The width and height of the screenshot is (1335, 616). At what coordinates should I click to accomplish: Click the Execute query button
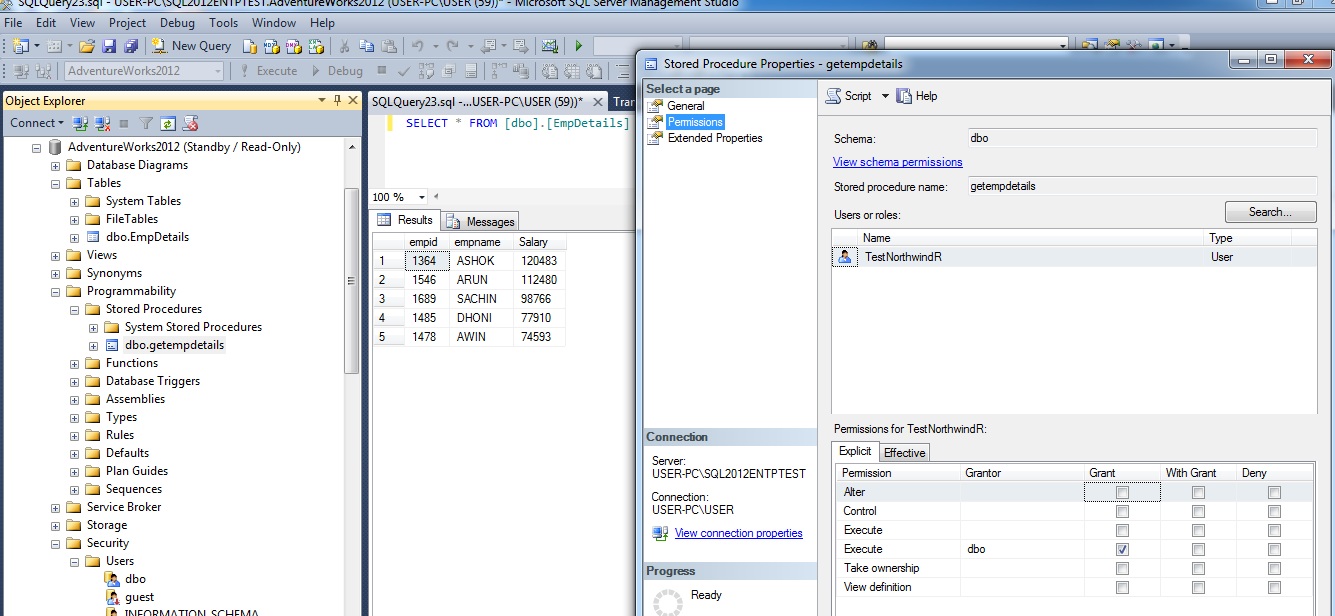268,71
